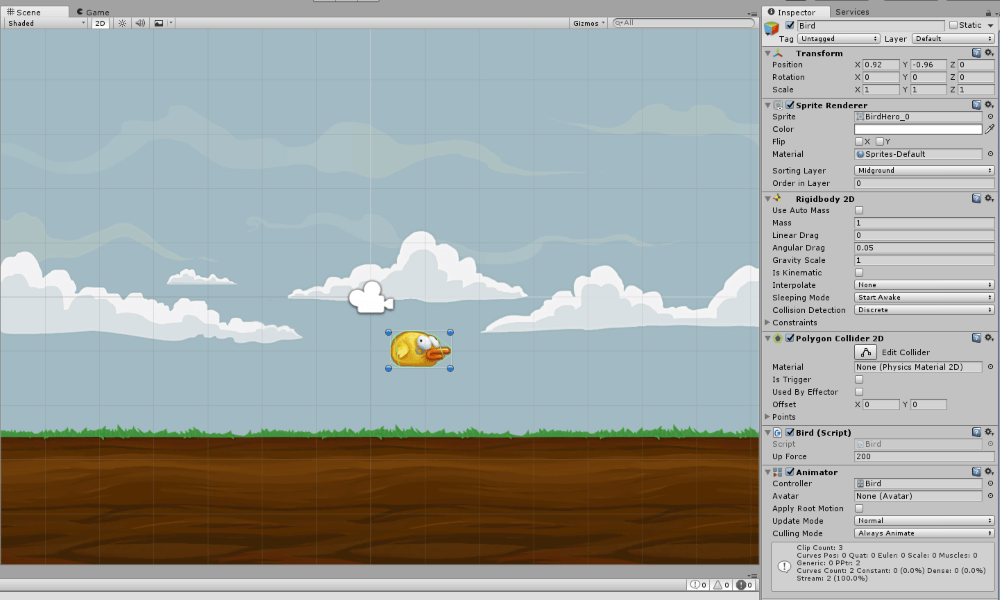Open the Animator component help icon
This screenshot has width=1000, height=600.
pyautogui.click(x=976, y=472)
